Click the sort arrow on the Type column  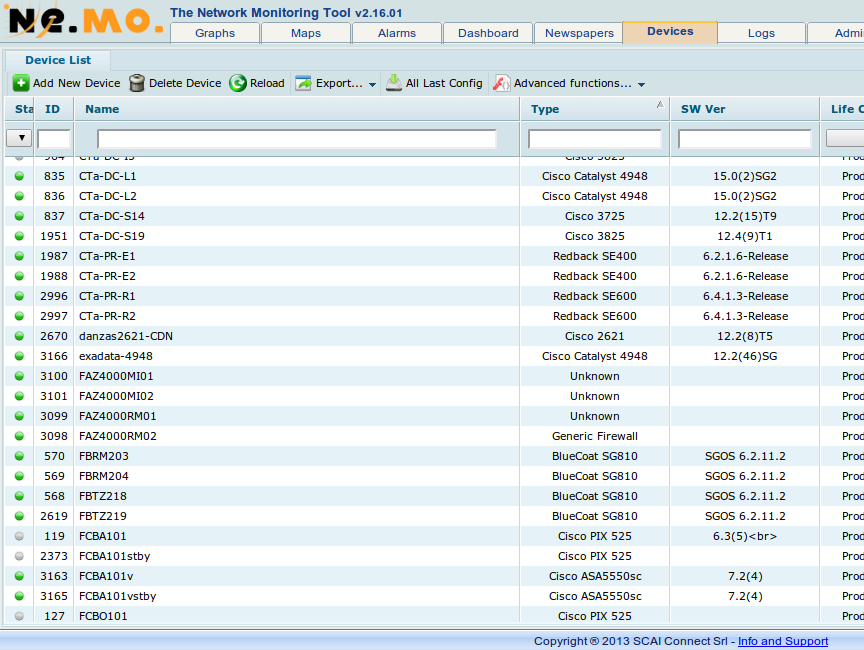[660, 105]
